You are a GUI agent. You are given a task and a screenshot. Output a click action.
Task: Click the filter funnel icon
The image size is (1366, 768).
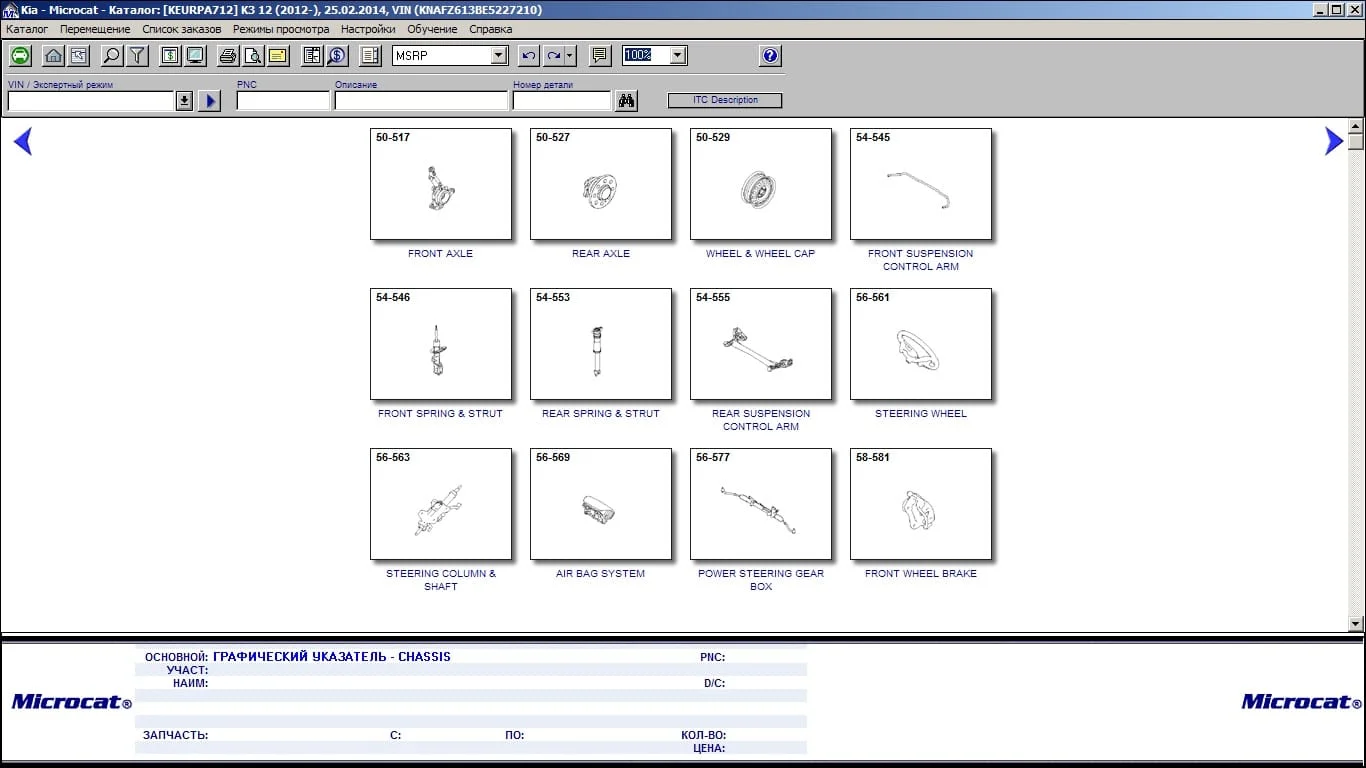(x=138, y=56)
